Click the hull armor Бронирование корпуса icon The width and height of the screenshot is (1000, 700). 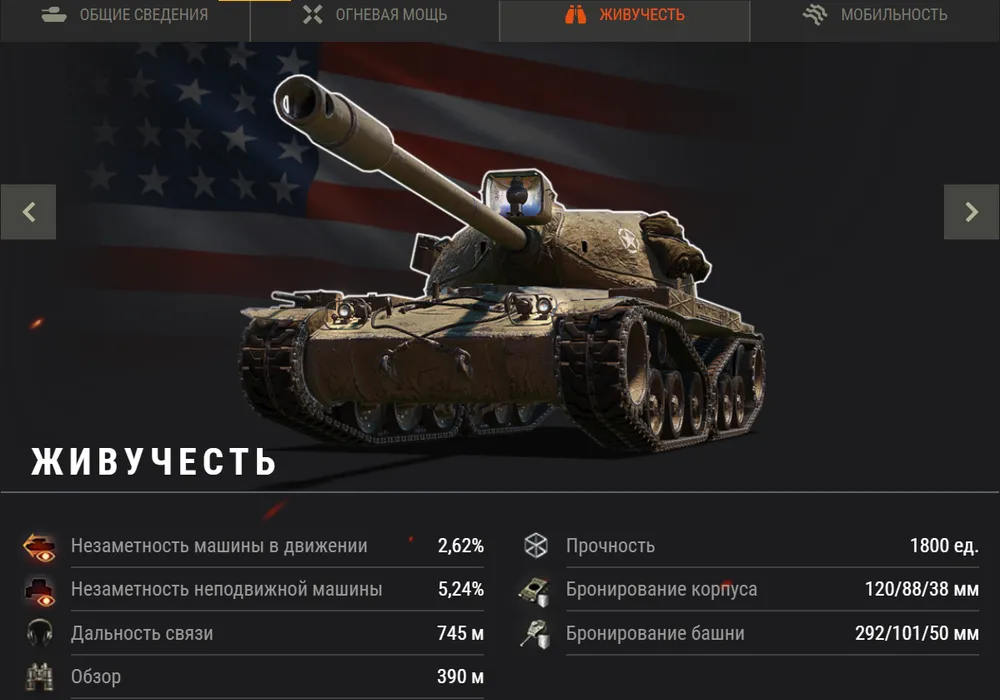[x=534, y=591]
